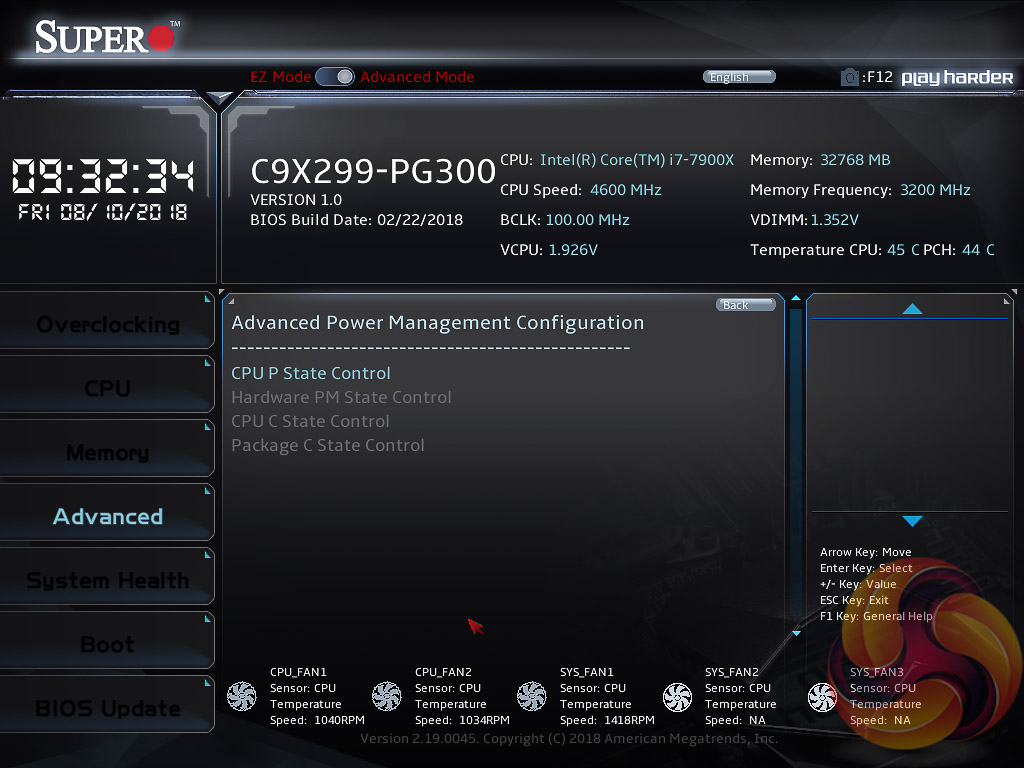
Task: Click the Memory 32768 MB value
Action: pos(855,160)
